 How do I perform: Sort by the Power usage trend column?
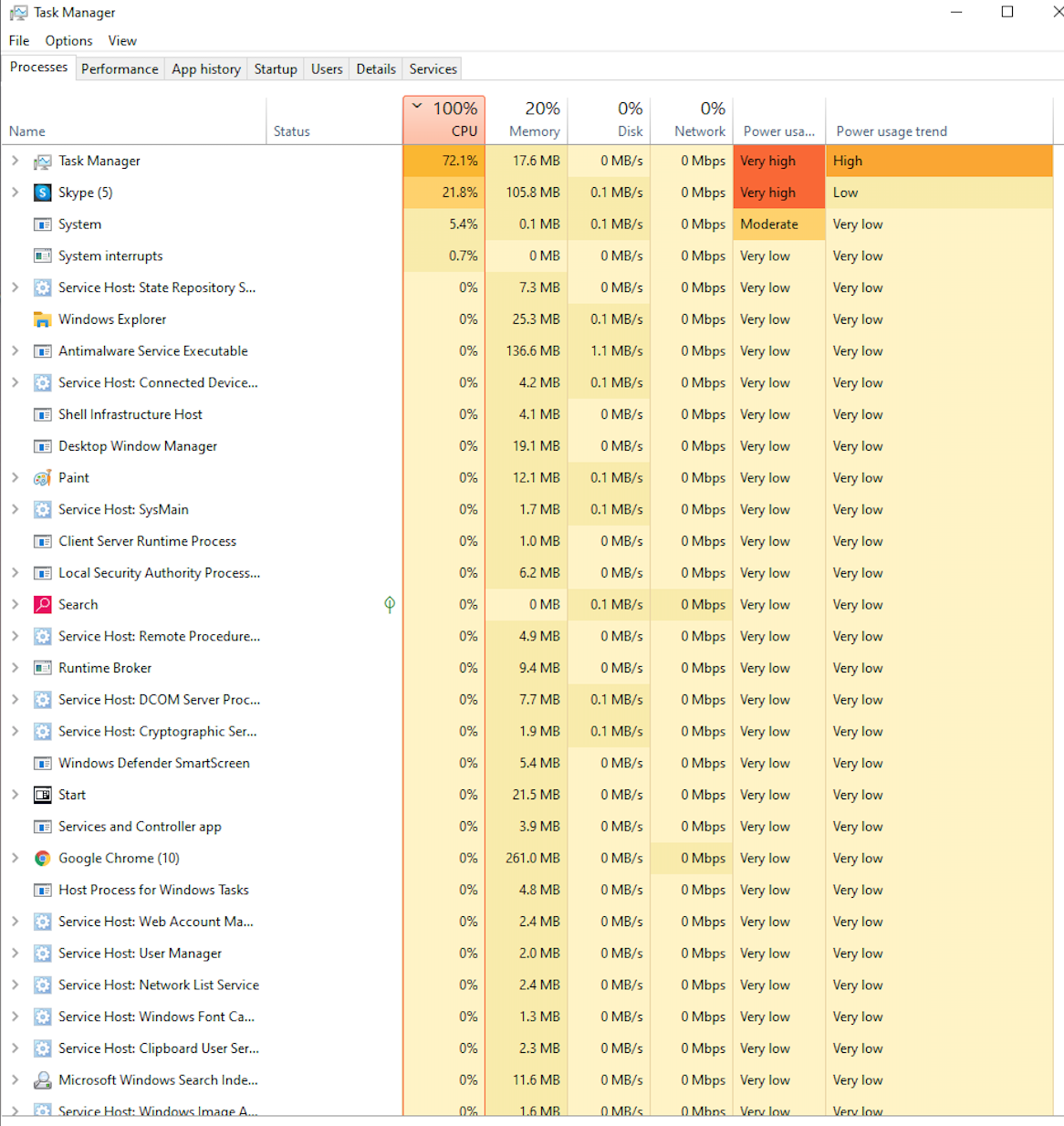pos(939,120)
